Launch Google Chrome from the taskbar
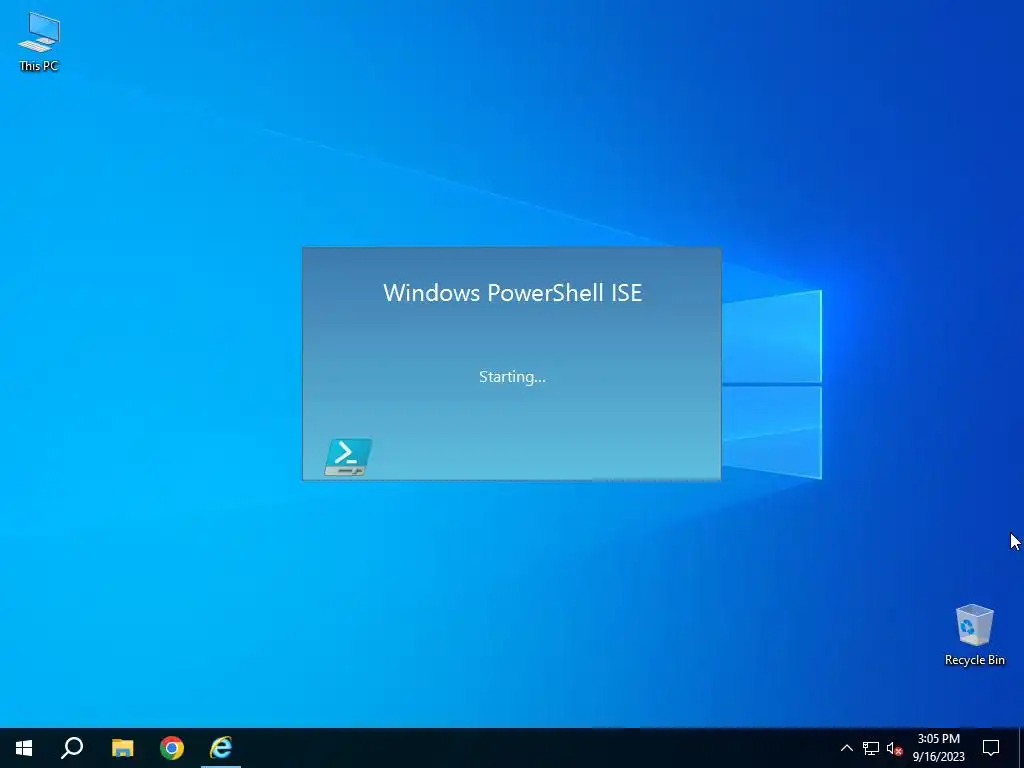Viewport: 1024px width, 768px height. [x=172, y=748]
